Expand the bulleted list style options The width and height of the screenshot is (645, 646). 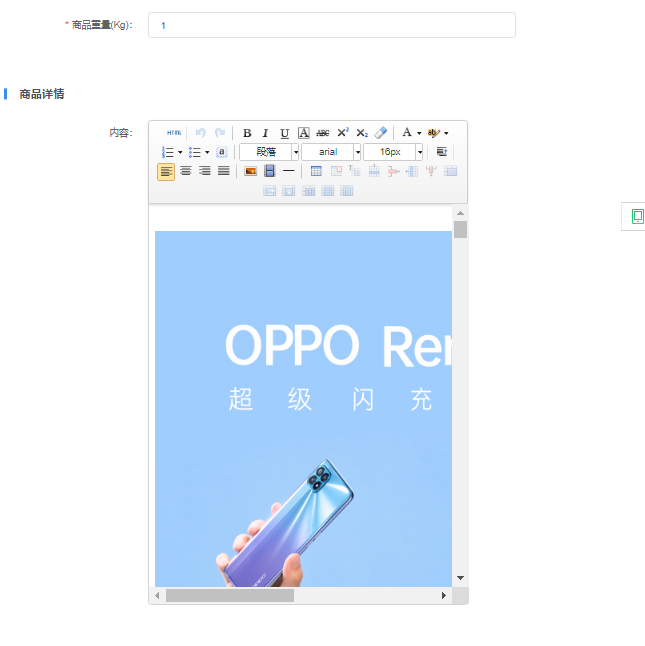(207, 152)
